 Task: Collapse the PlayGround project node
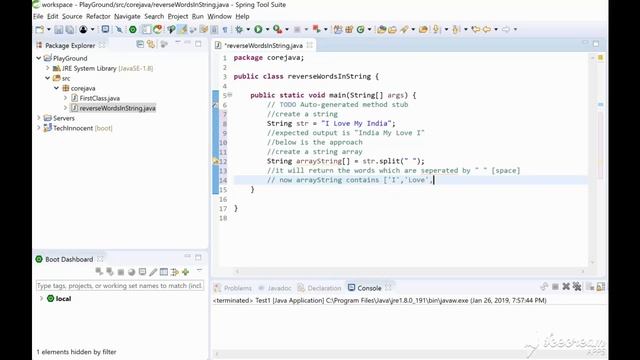click(39, 58)
